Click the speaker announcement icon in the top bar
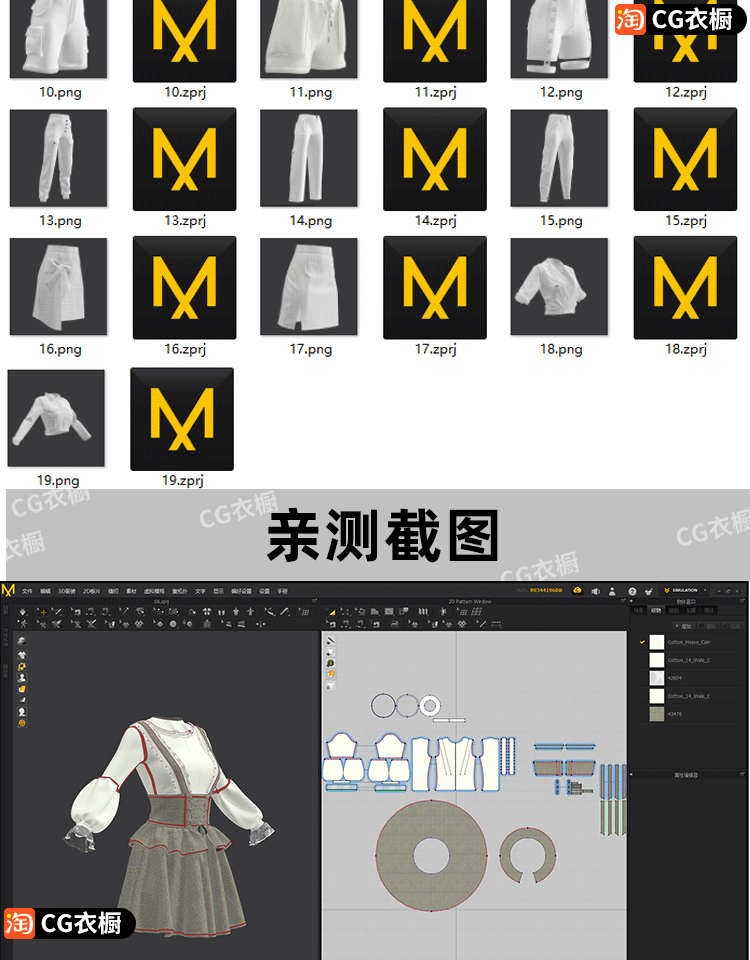This screenshot has height=960, width=750. click(595, 591)
